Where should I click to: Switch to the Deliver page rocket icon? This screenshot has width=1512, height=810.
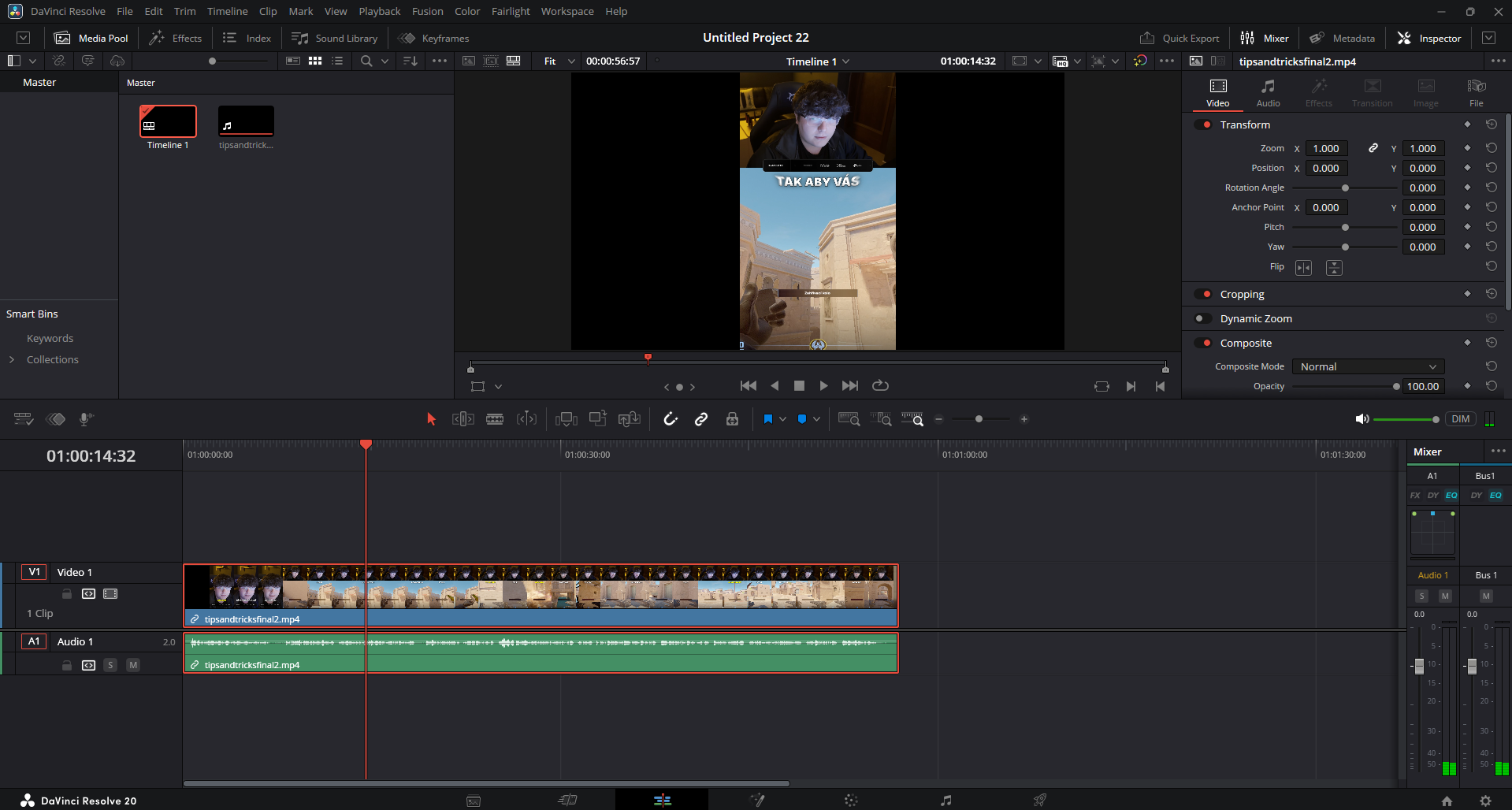point(1040,801)
